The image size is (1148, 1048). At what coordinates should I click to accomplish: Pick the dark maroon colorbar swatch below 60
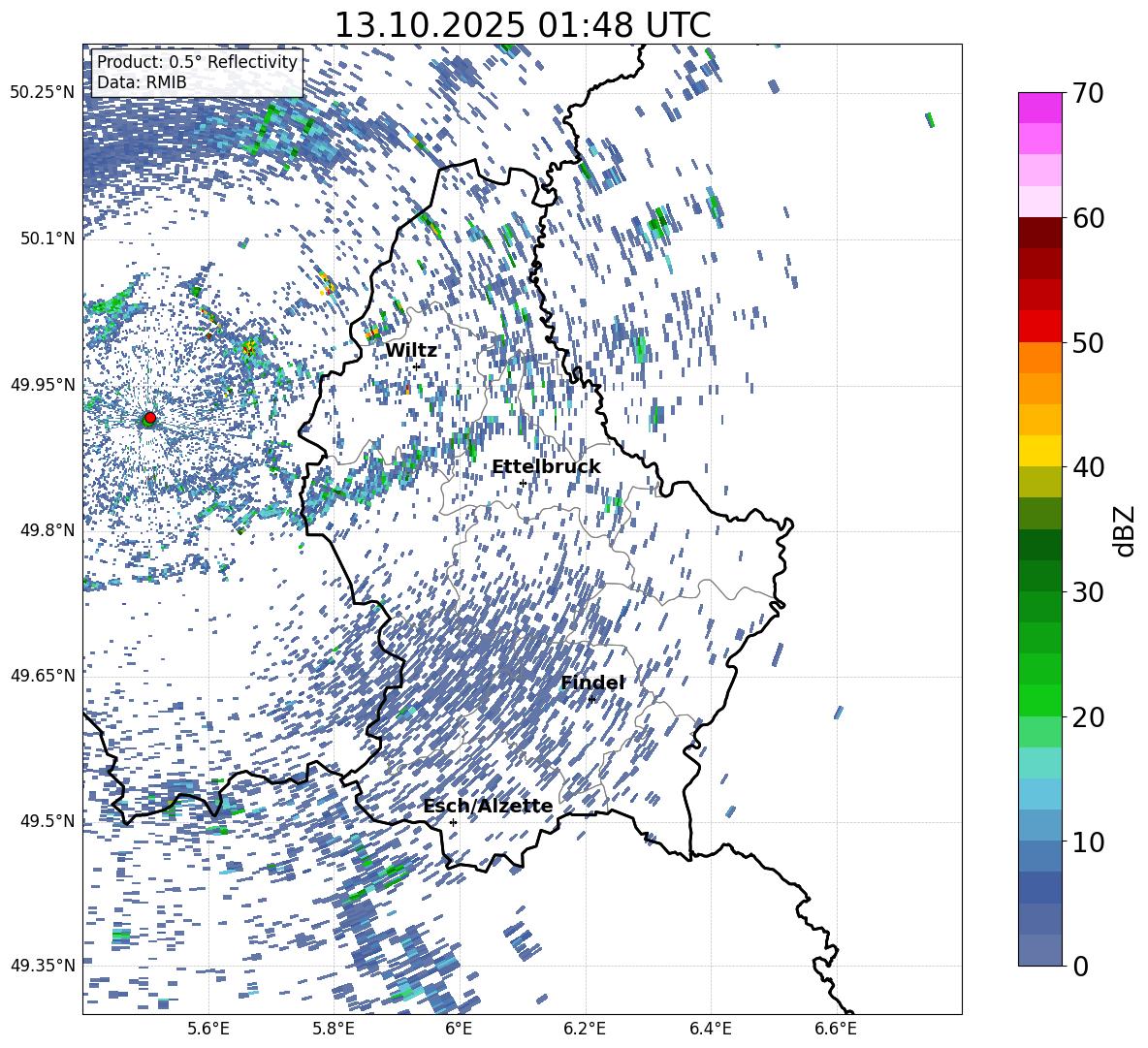[1039, 233]
